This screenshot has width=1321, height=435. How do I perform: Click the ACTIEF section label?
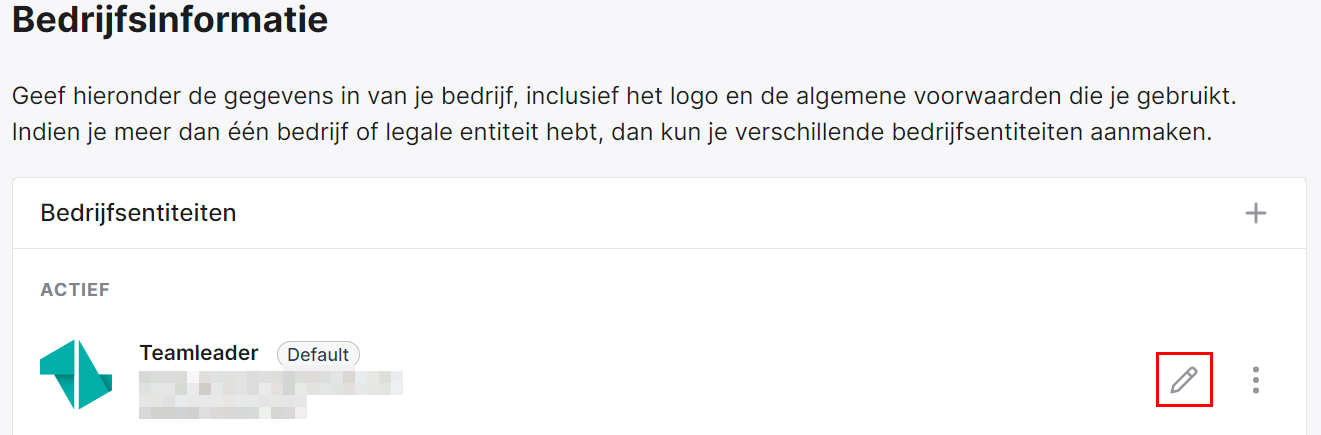[75, 290]
